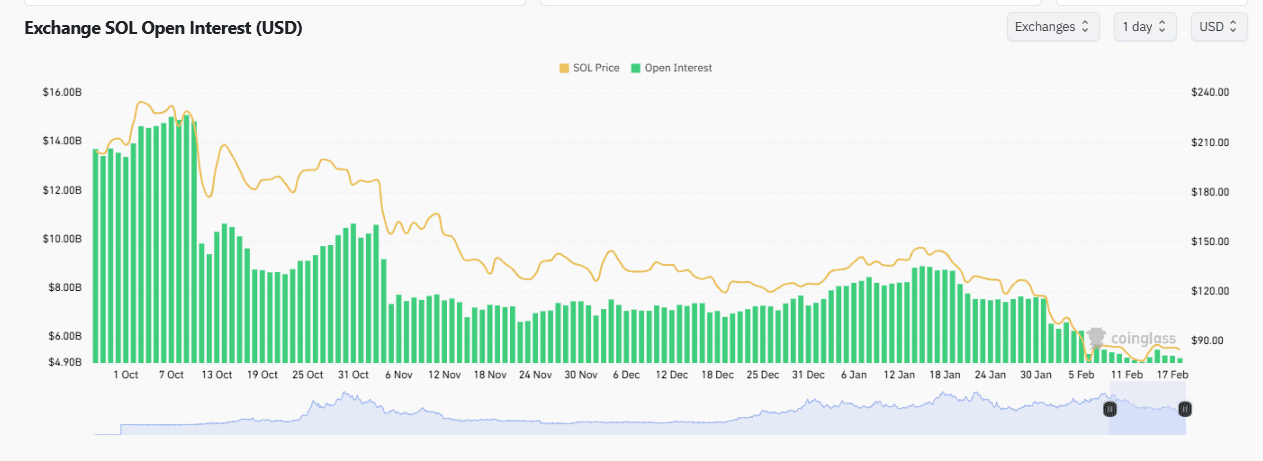The height and width of the screenshot is (461, 1263).
Task: Click the $240.00 right price axis label
Action: click(1209, 93)
